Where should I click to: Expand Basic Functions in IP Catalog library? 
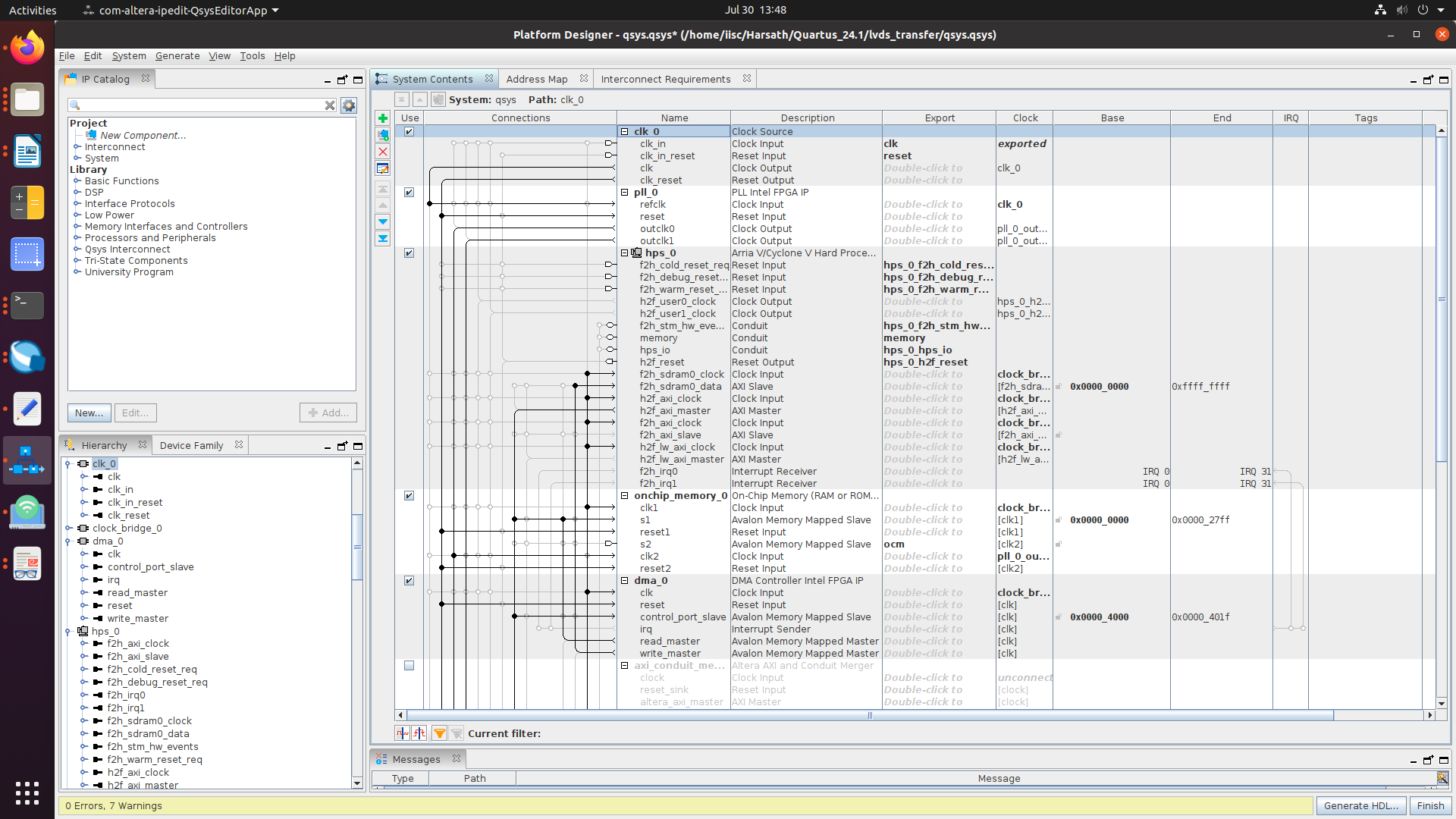(x=77, y=180)
